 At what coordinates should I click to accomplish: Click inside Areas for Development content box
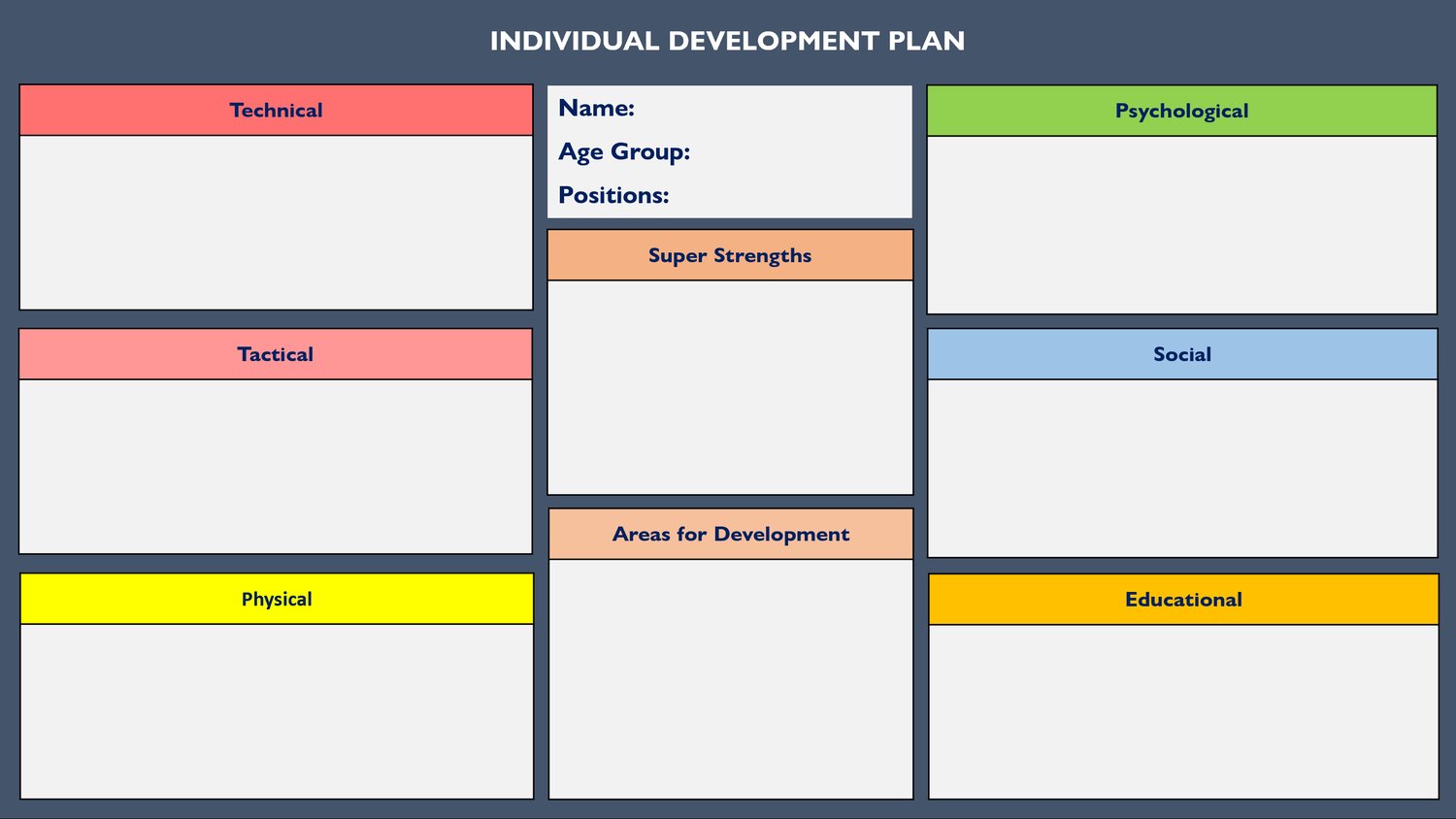coord(731,678)
